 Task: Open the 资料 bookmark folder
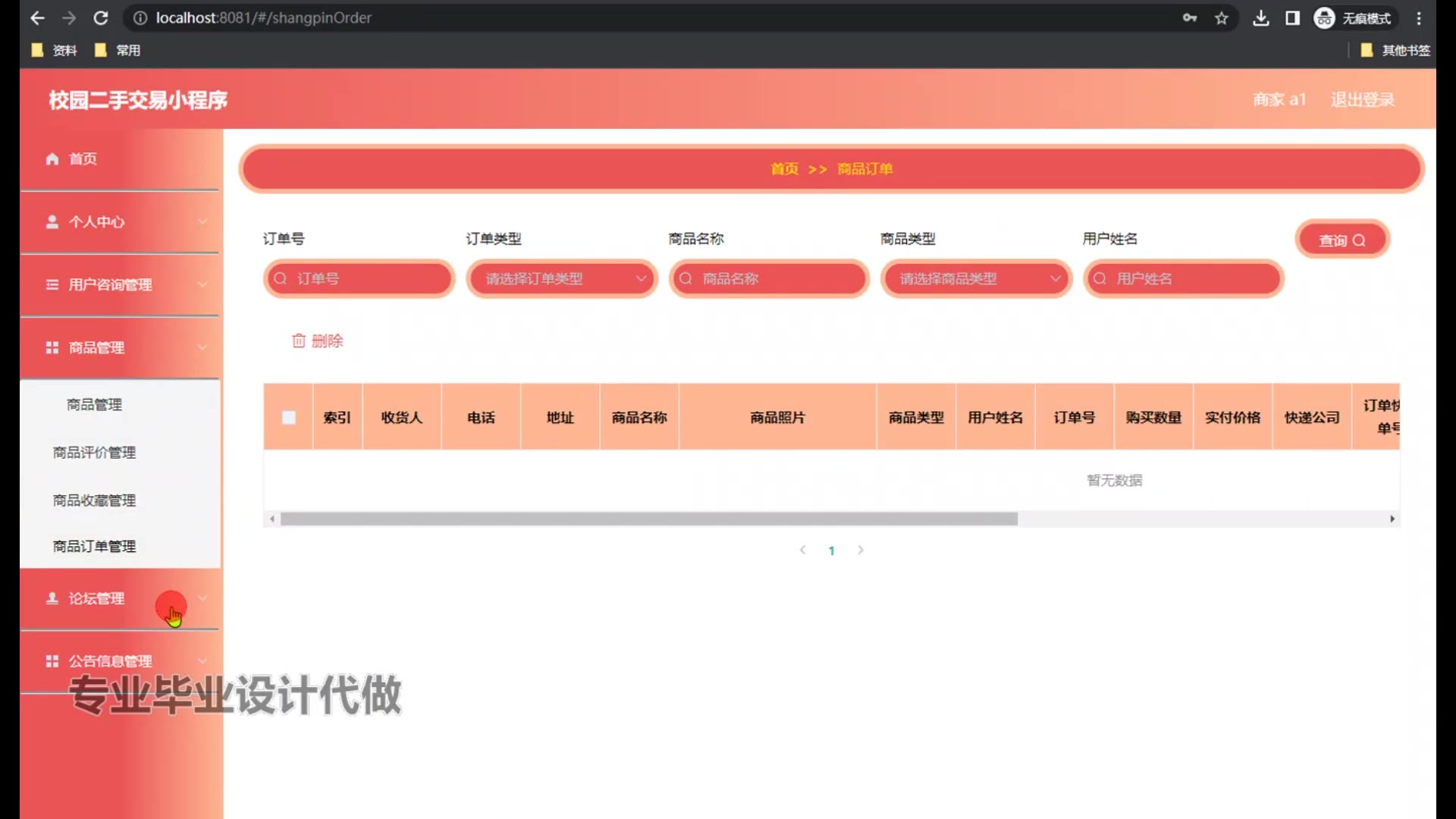tap(54, 50)
